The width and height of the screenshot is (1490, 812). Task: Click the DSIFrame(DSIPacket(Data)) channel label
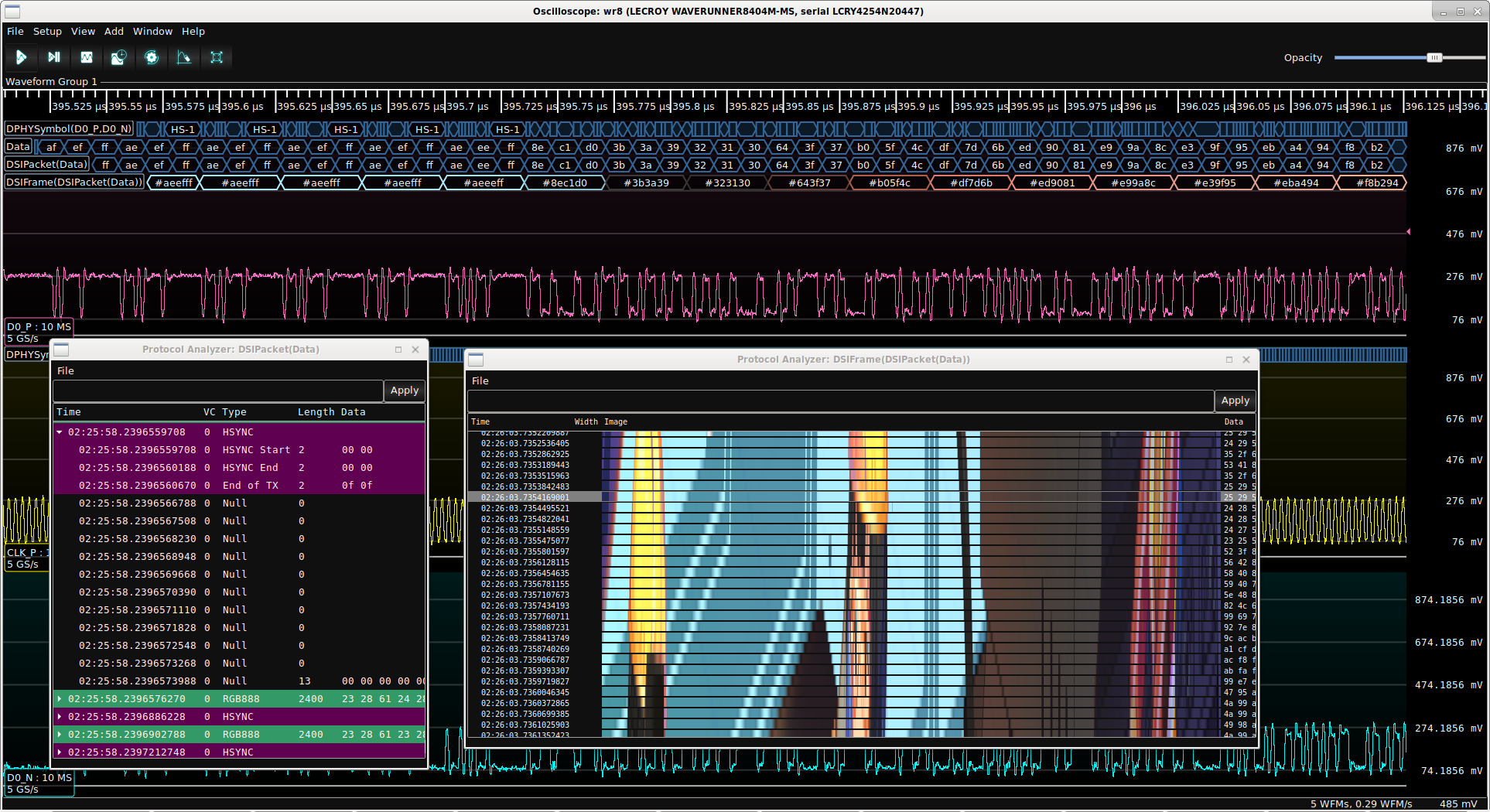pyautogui.click(x=75, y=183)
